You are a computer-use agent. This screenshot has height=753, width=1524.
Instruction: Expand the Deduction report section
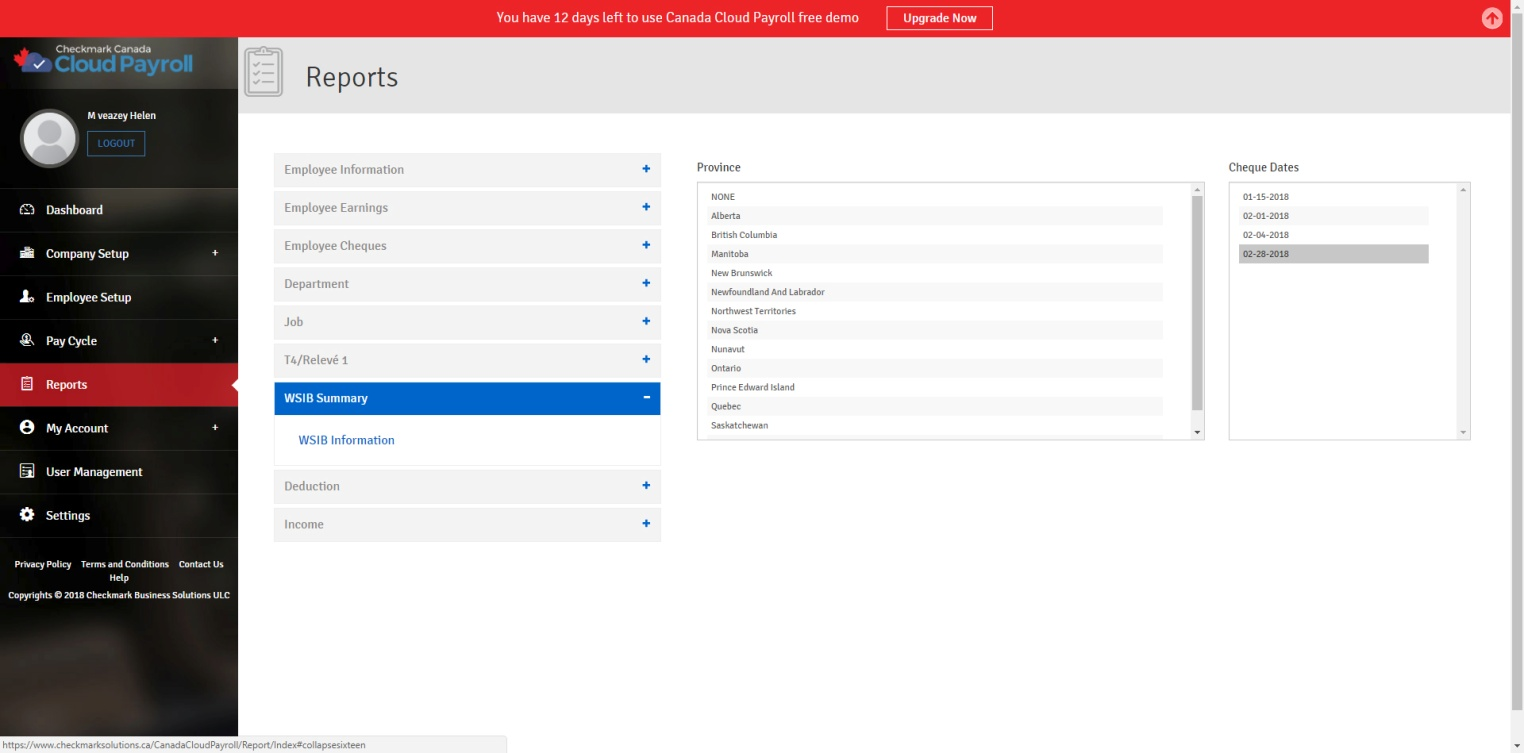tap(646, 485)
